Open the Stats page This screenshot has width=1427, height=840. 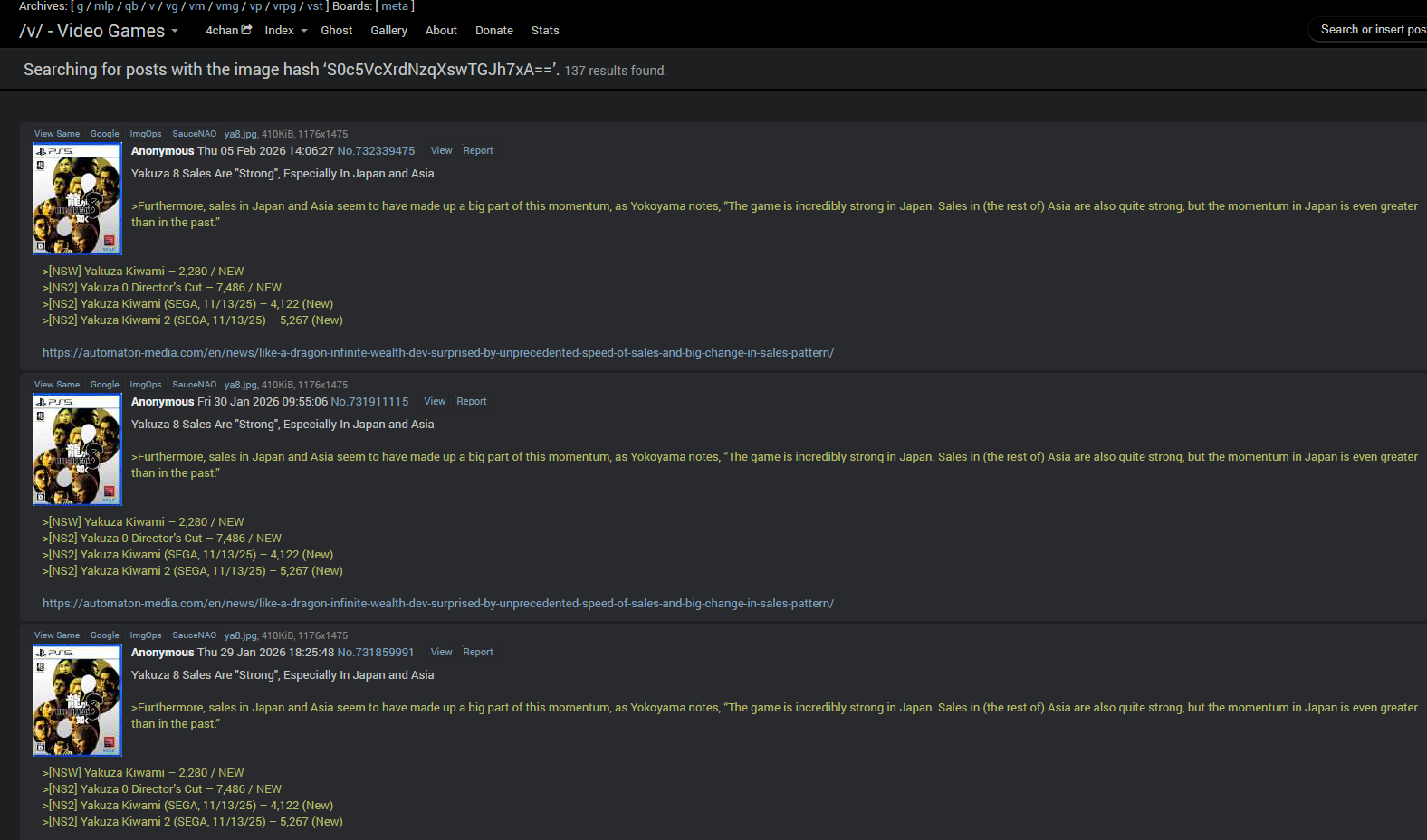point(545,30)
